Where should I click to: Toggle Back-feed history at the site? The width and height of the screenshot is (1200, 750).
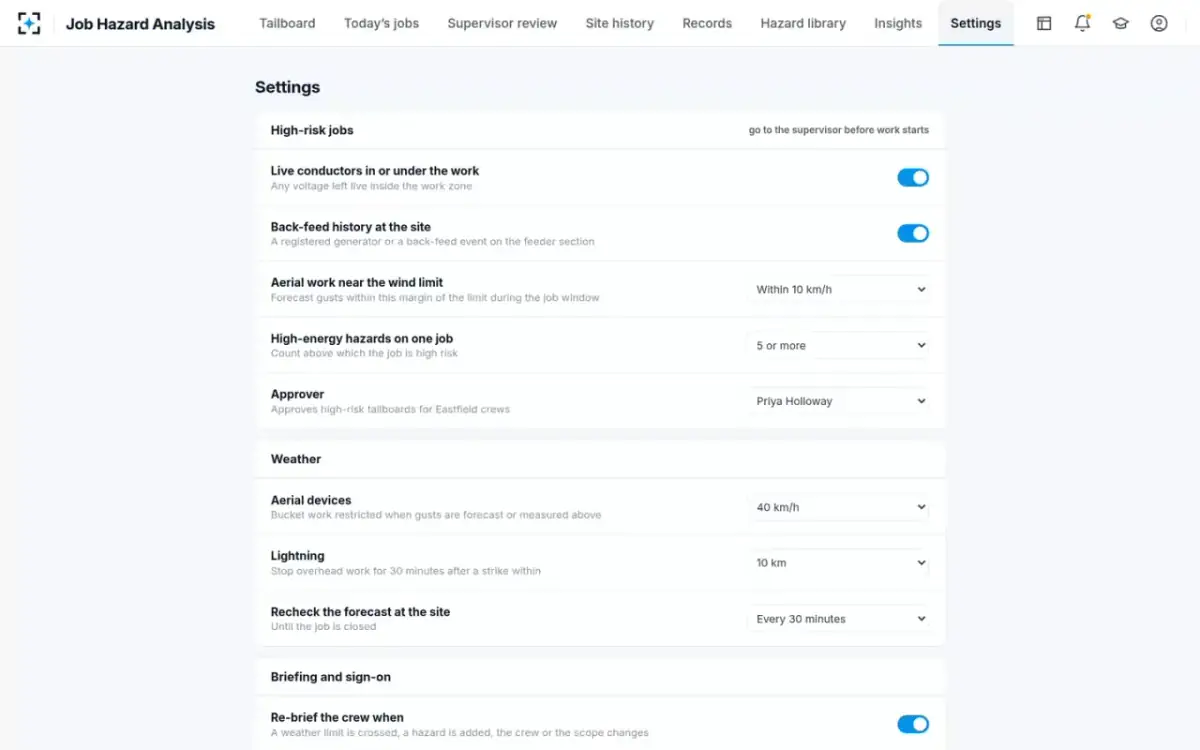[x=913, y=233]
